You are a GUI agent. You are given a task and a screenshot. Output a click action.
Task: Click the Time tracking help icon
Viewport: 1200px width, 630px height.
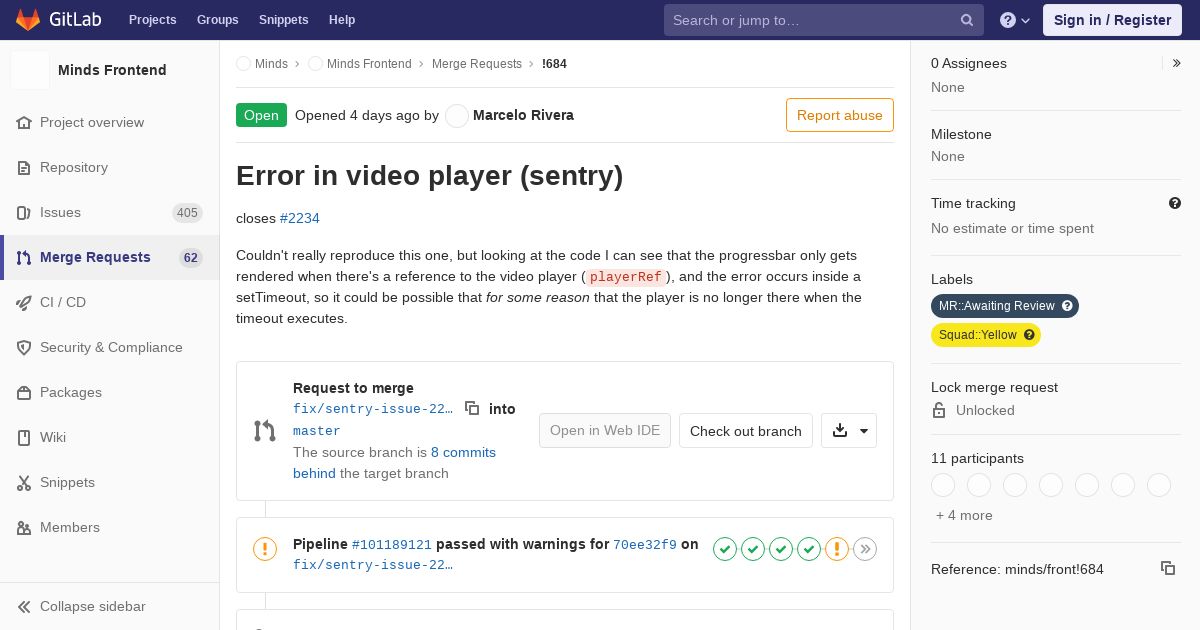pyautogui.click(x=1175, y=203)
